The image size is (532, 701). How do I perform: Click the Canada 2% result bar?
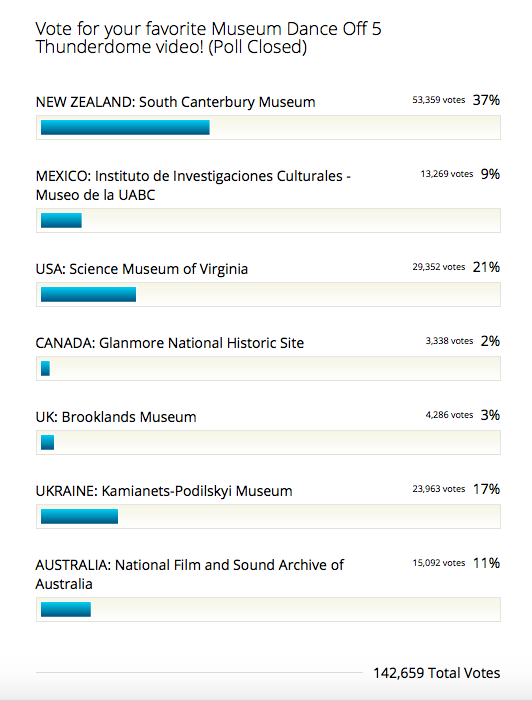(268, 368)
